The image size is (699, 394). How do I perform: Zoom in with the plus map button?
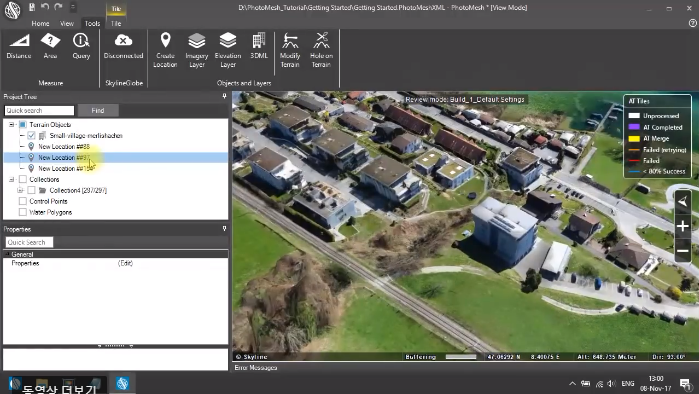683,226
